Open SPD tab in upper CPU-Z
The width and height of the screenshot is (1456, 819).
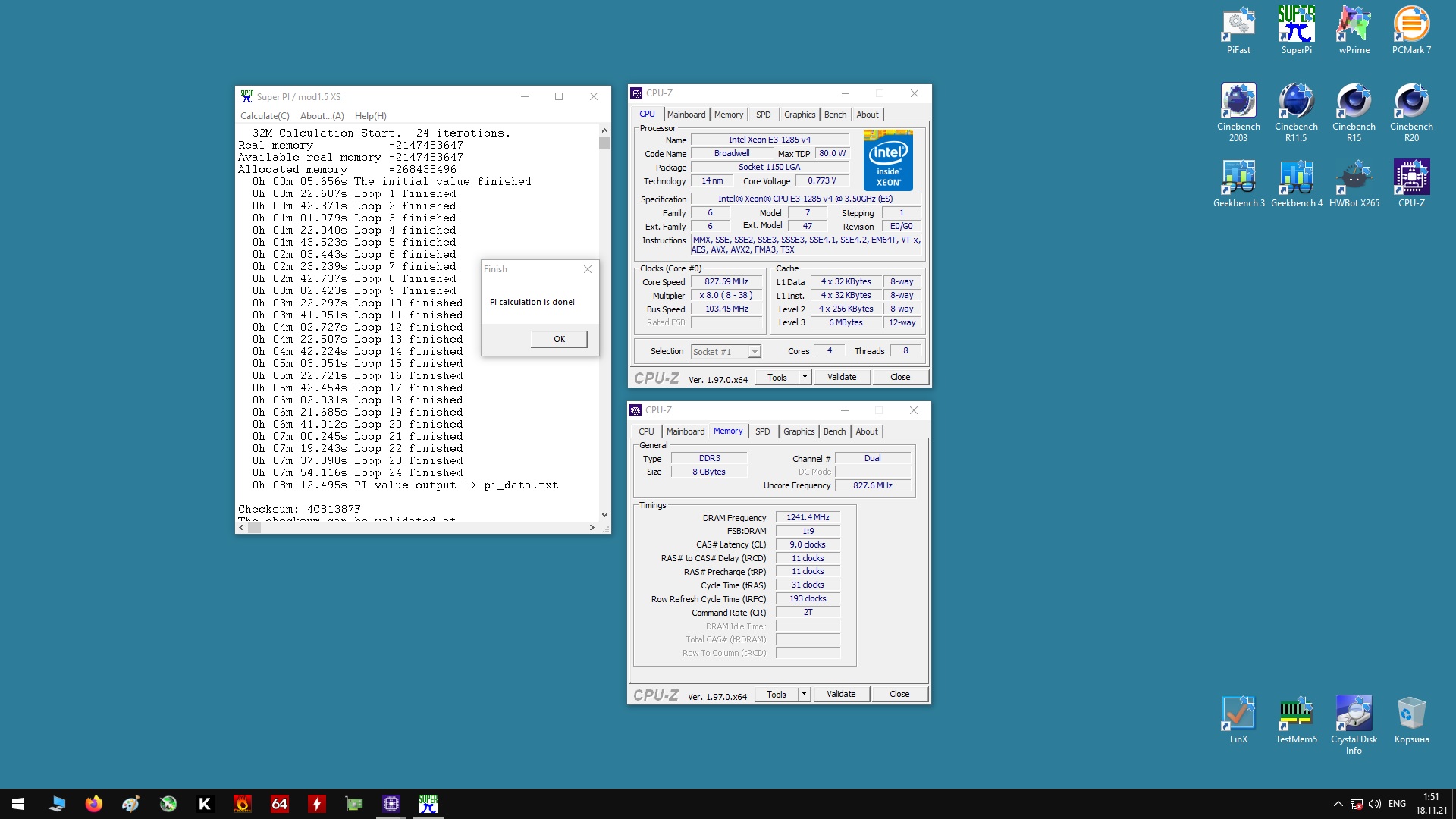coord(764,115)
